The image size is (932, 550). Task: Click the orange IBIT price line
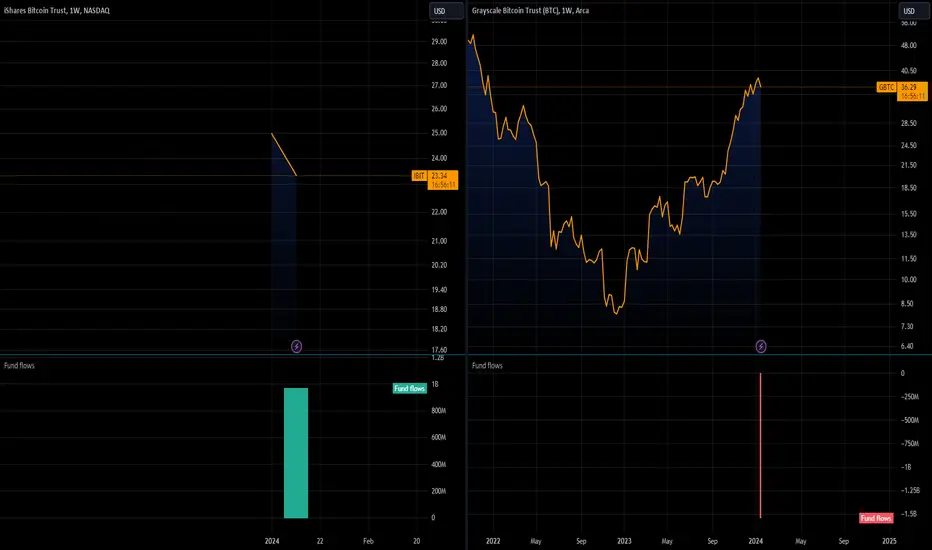click(x=284, y=155)
